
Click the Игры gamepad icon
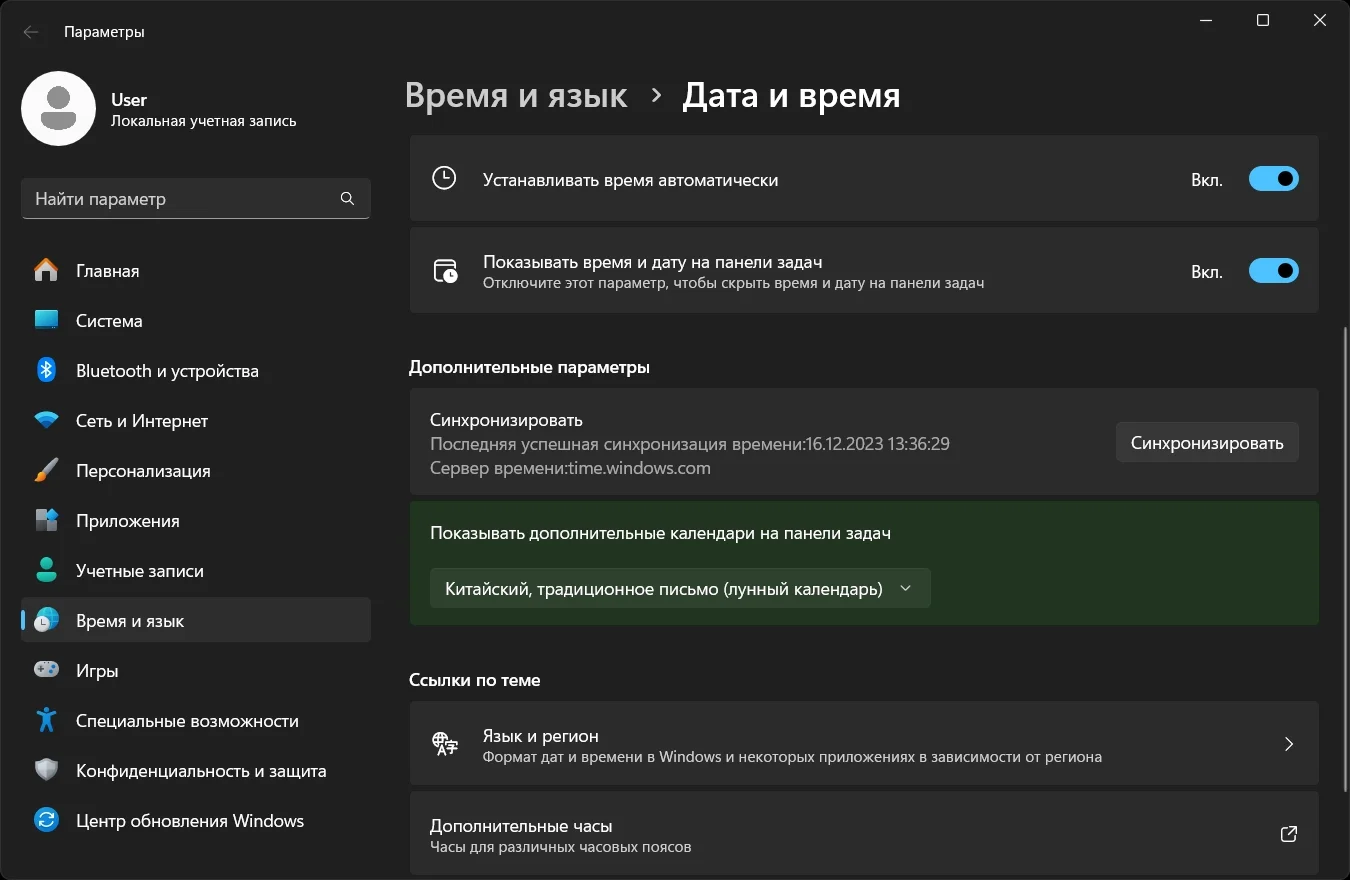pos(46,671)
